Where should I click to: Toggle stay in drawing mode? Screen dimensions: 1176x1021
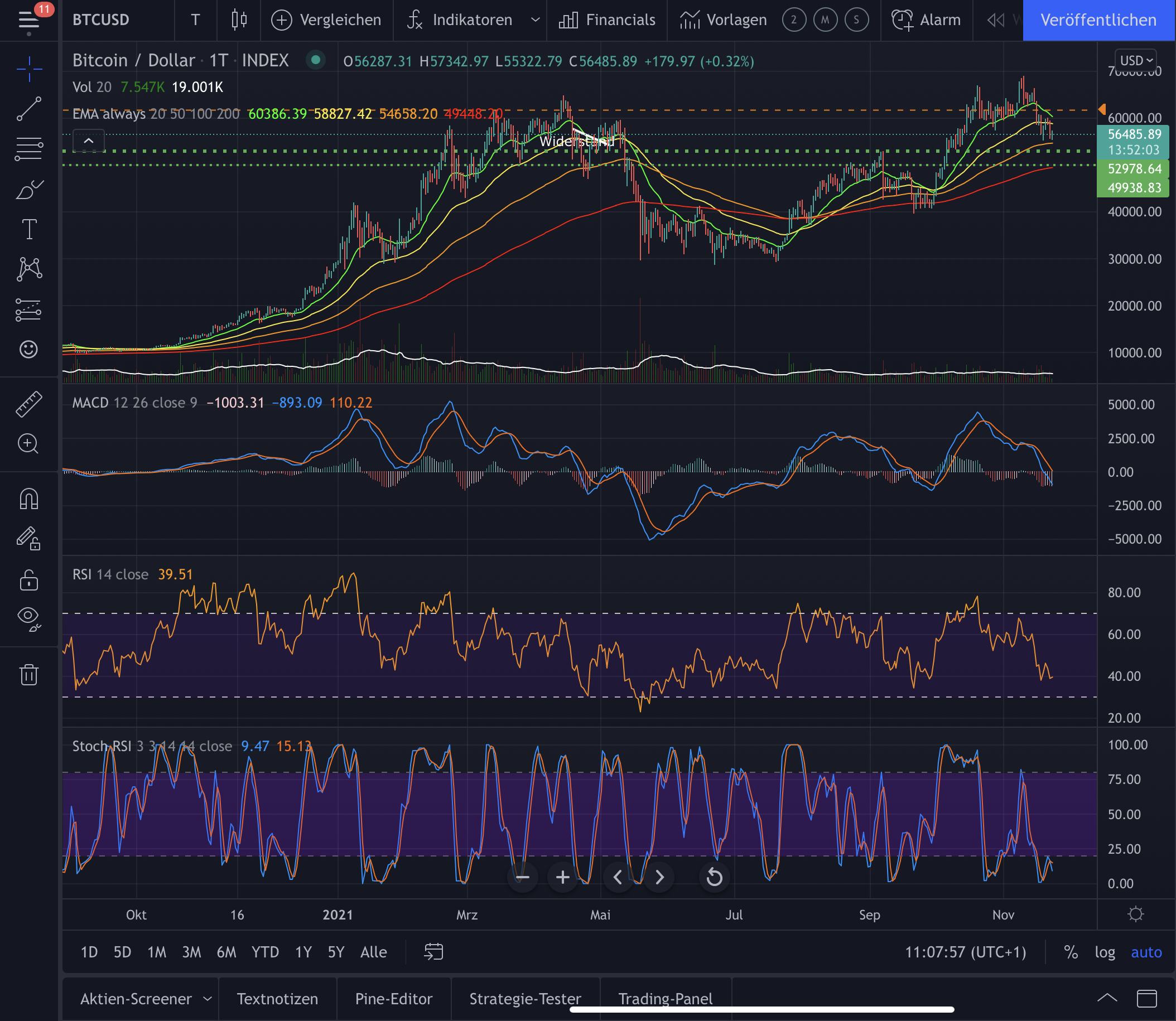(29, 539)
